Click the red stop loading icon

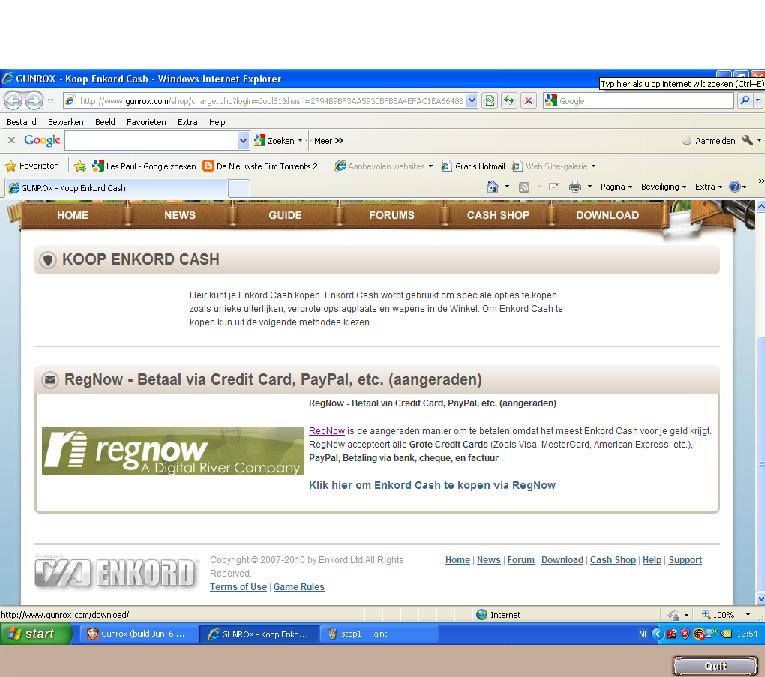pos(528,101)
